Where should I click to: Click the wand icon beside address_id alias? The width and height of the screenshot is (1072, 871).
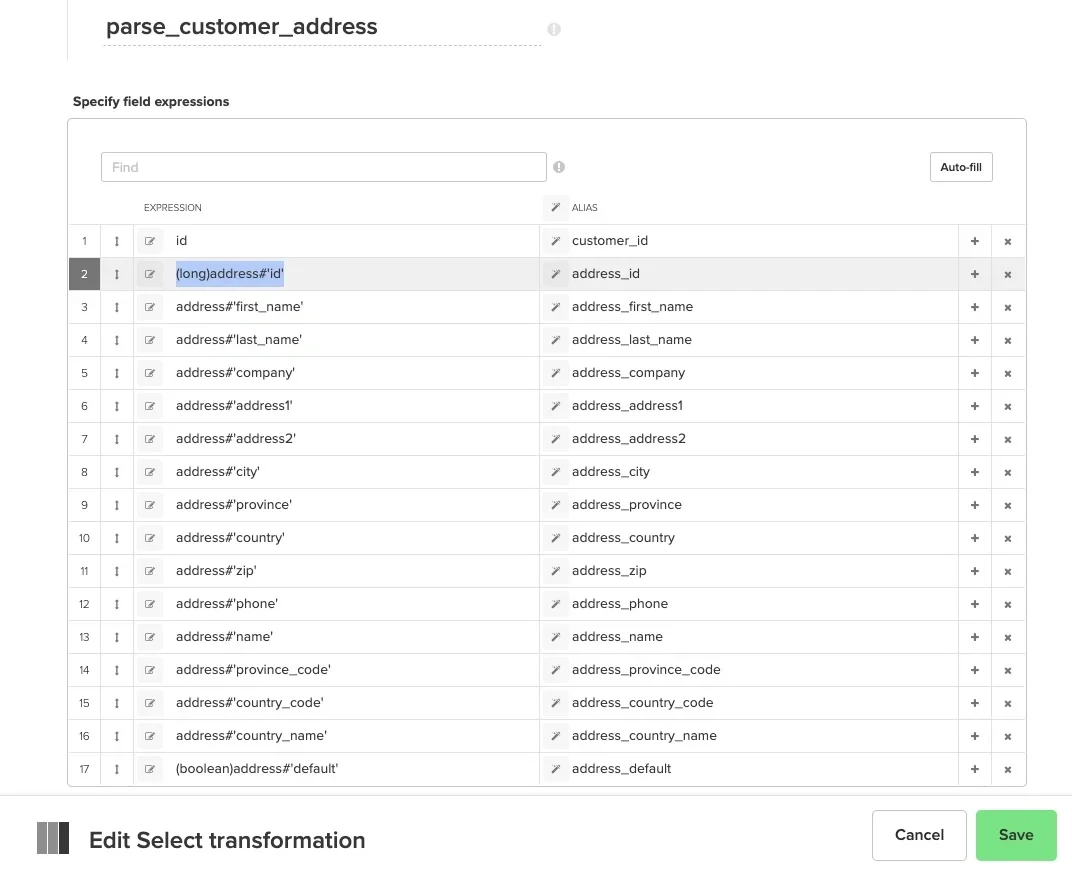pos(556,273)
